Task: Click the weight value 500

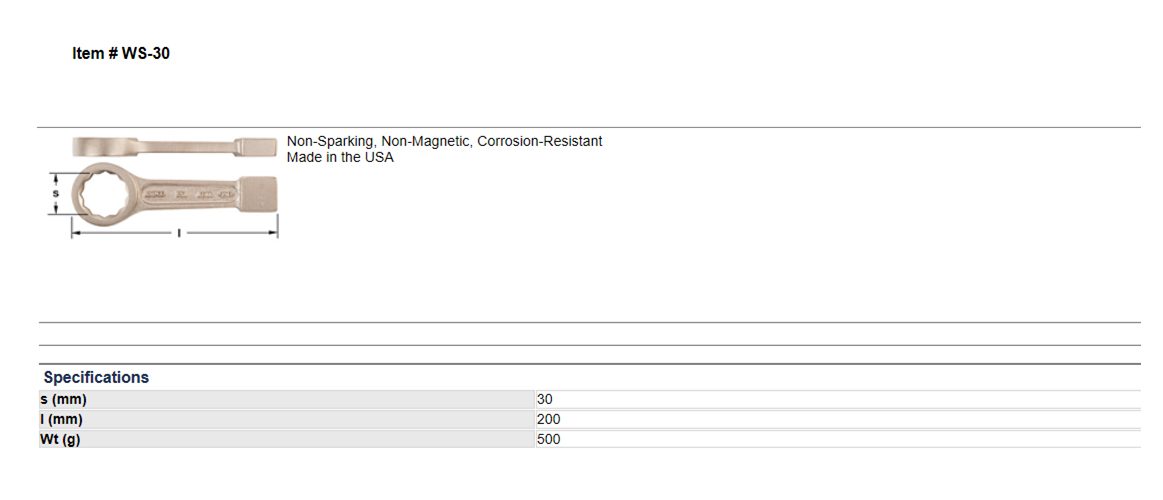Action: click(548, 439)
